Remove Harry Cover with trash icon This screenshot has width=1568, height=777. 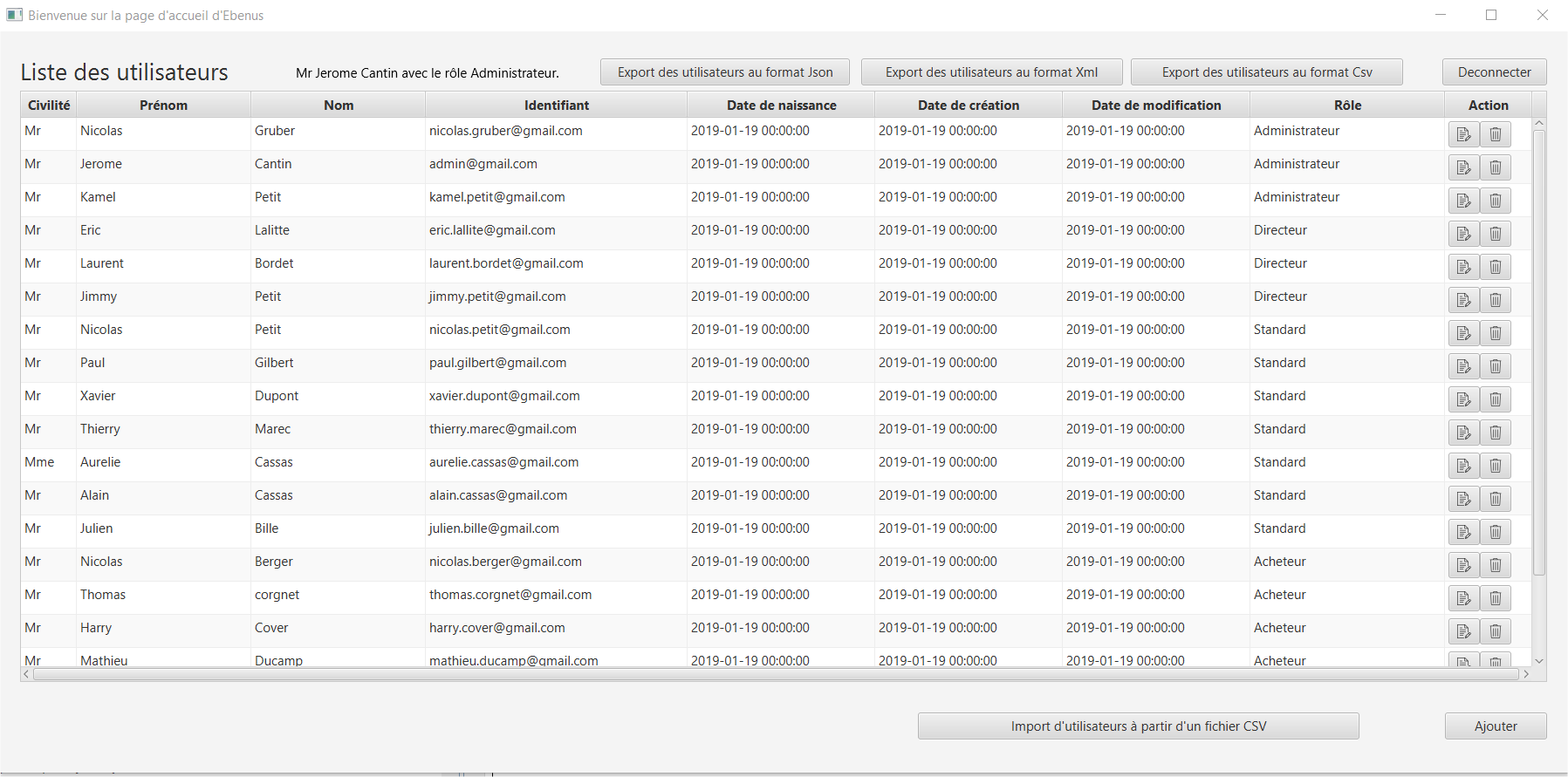click(x=1495, y=631)
